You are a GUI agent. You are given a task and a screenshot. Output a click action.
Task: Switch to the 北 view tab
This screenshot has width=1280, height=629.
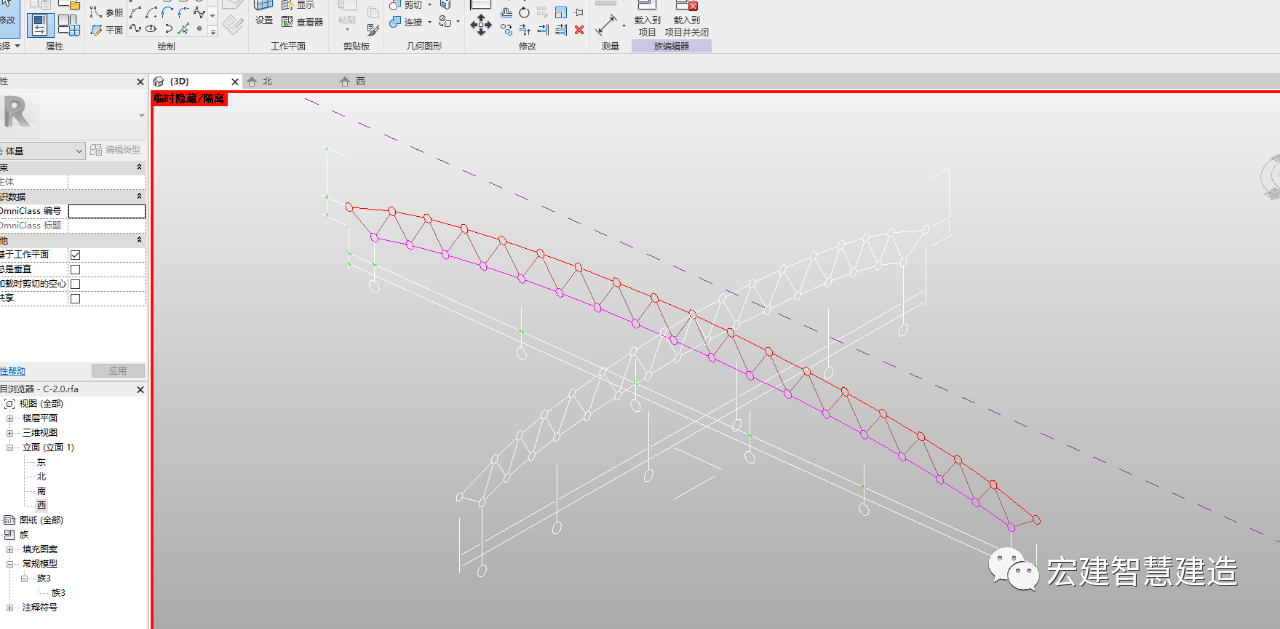click(267, 81)
